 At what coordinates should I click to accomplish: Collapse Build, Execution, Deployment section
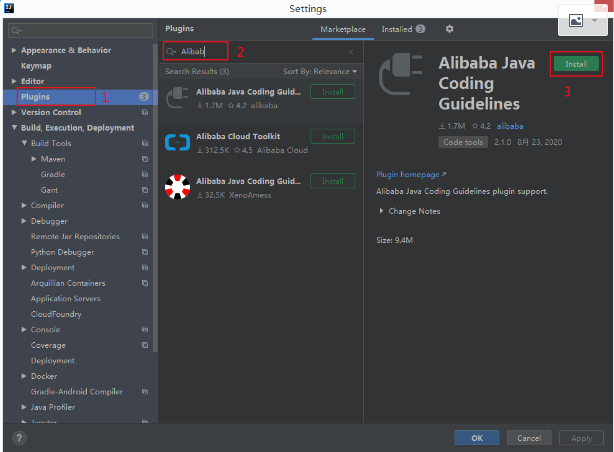point(14,128)
